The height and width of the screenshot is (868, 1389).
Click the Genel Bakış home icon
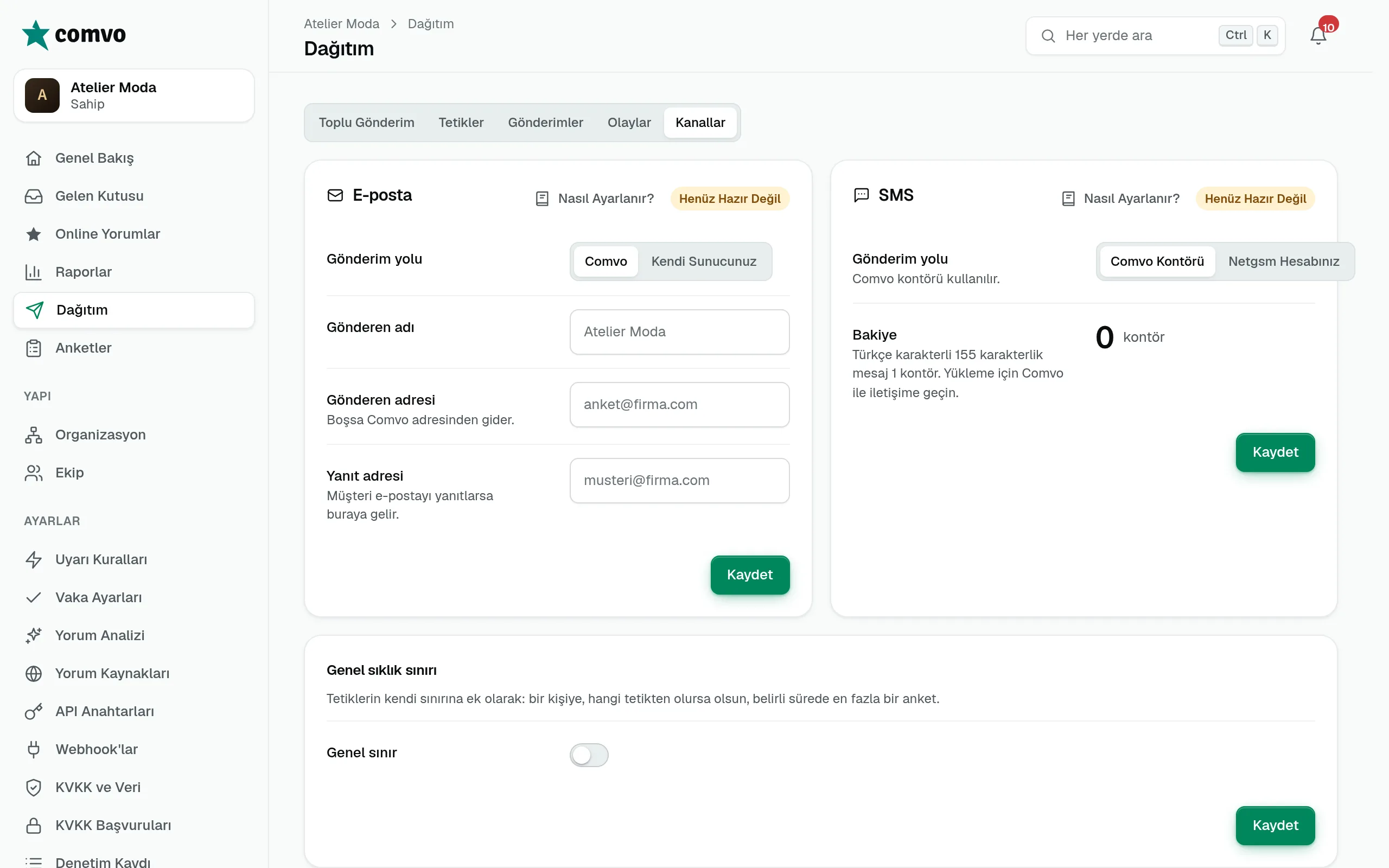point(34,158)
